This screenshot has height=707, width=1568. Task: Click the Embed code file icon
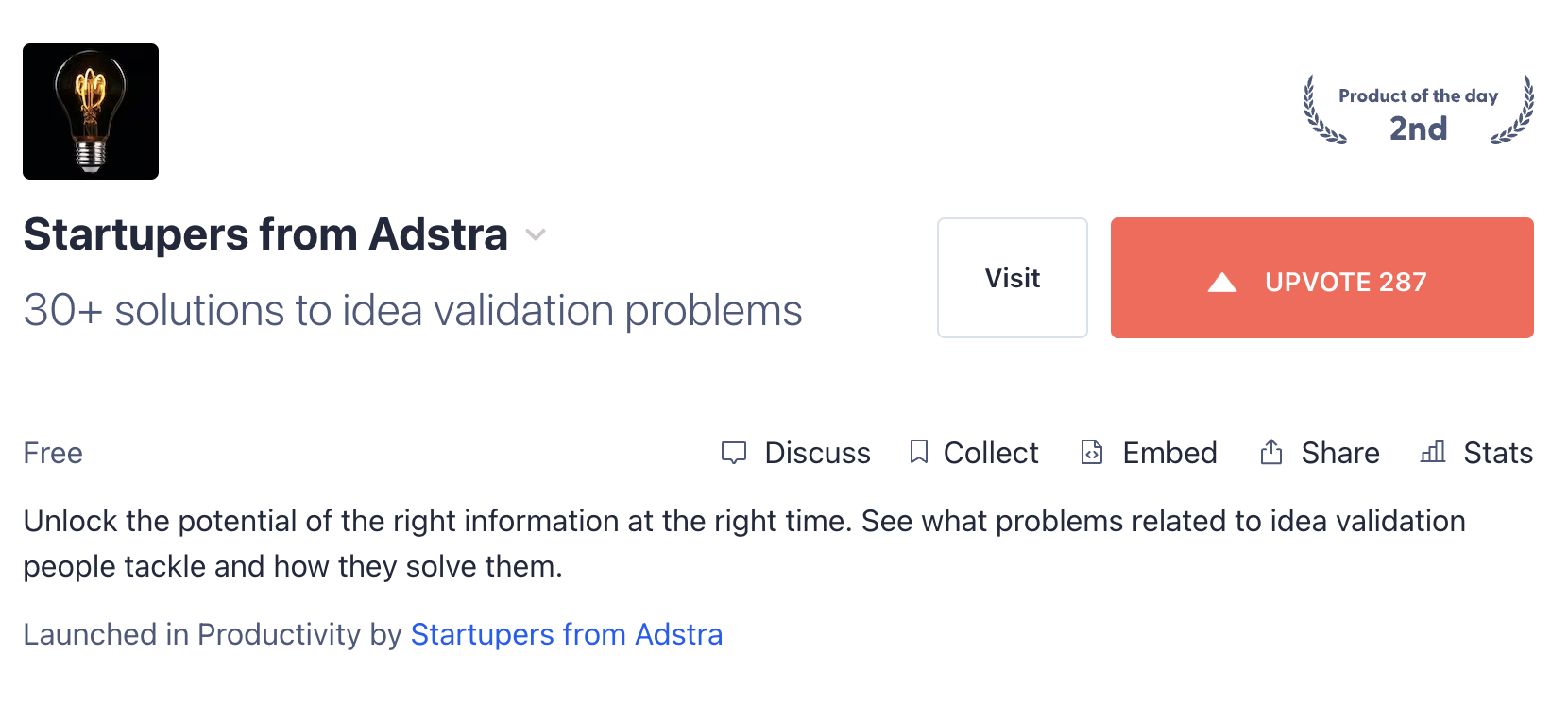pos(1092,452)
